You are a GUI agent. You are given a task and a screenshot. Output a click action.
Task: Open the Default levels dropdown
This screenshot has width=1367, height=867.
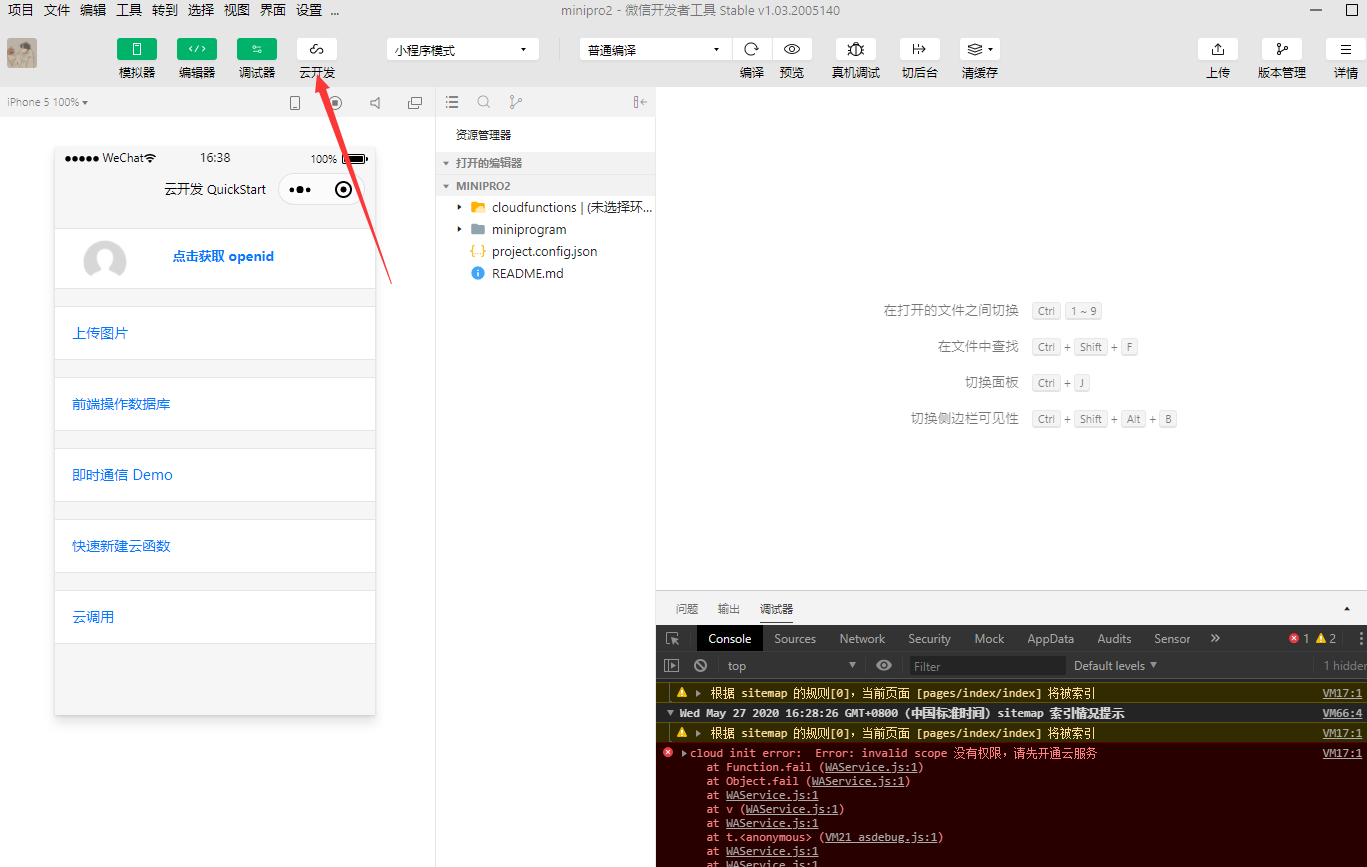coord(1115,665)
